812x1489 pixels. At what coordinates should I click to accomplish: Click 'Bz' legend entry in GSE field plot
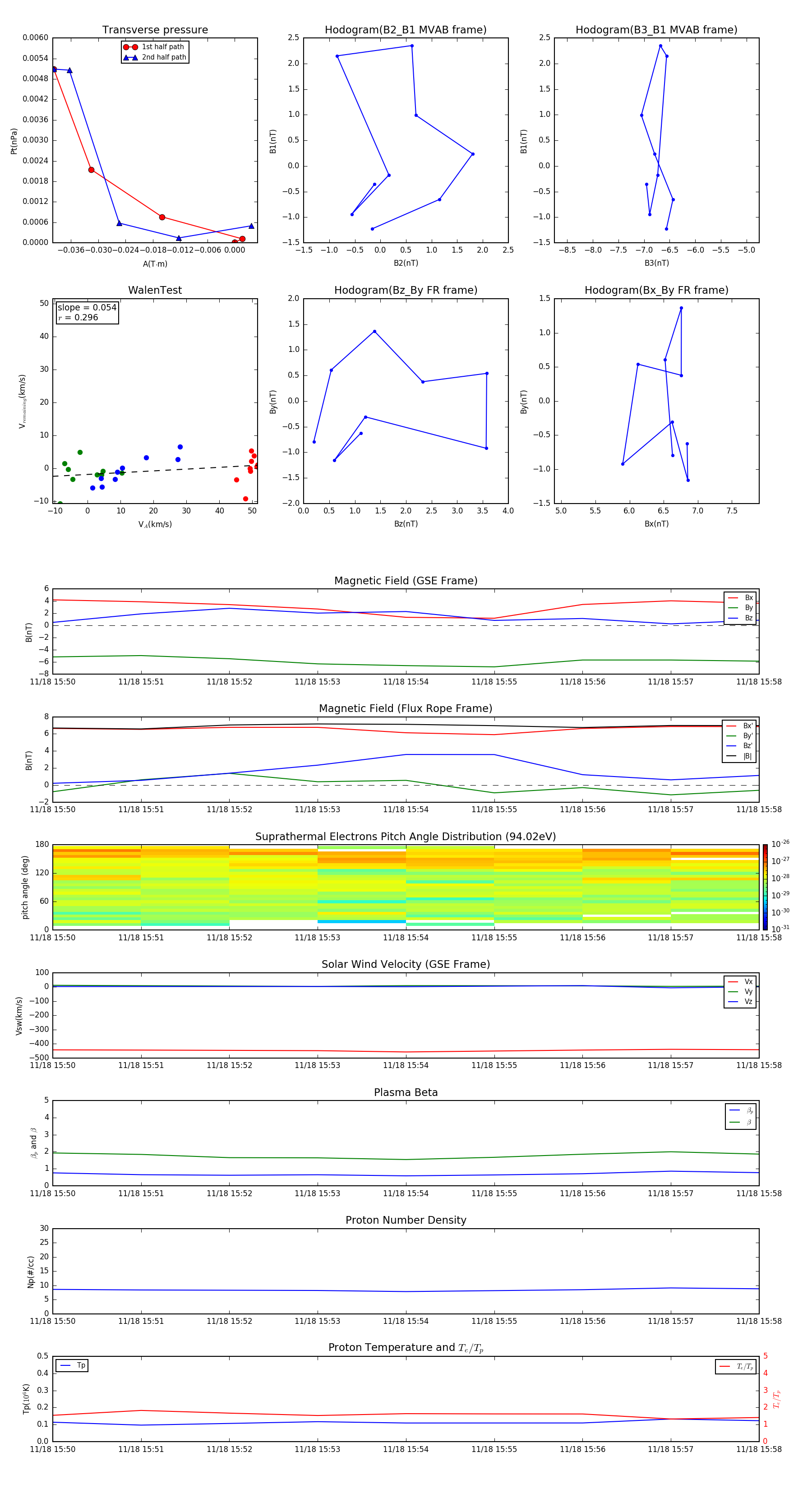740,618
